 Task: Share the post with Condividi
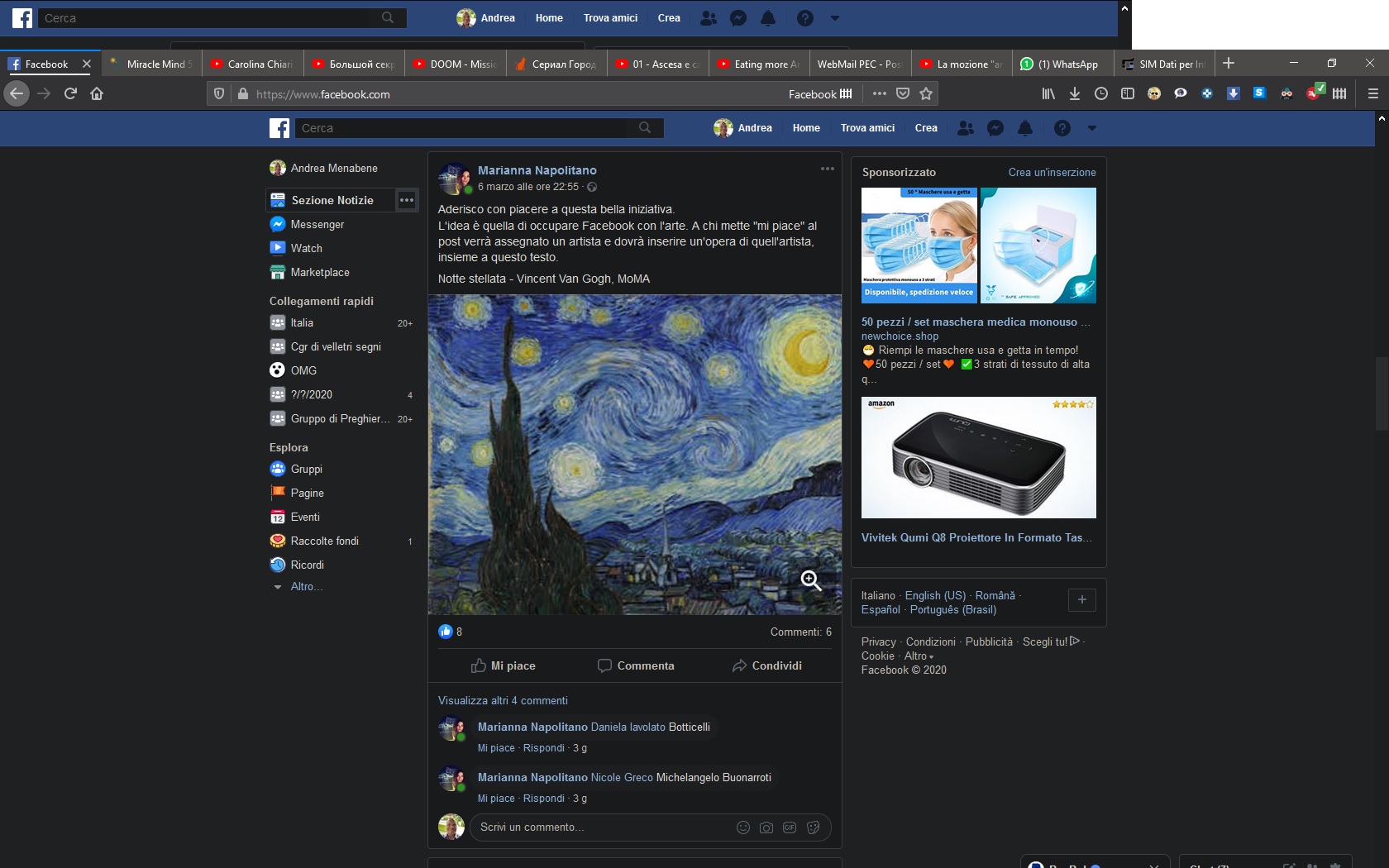coord(766,665)
